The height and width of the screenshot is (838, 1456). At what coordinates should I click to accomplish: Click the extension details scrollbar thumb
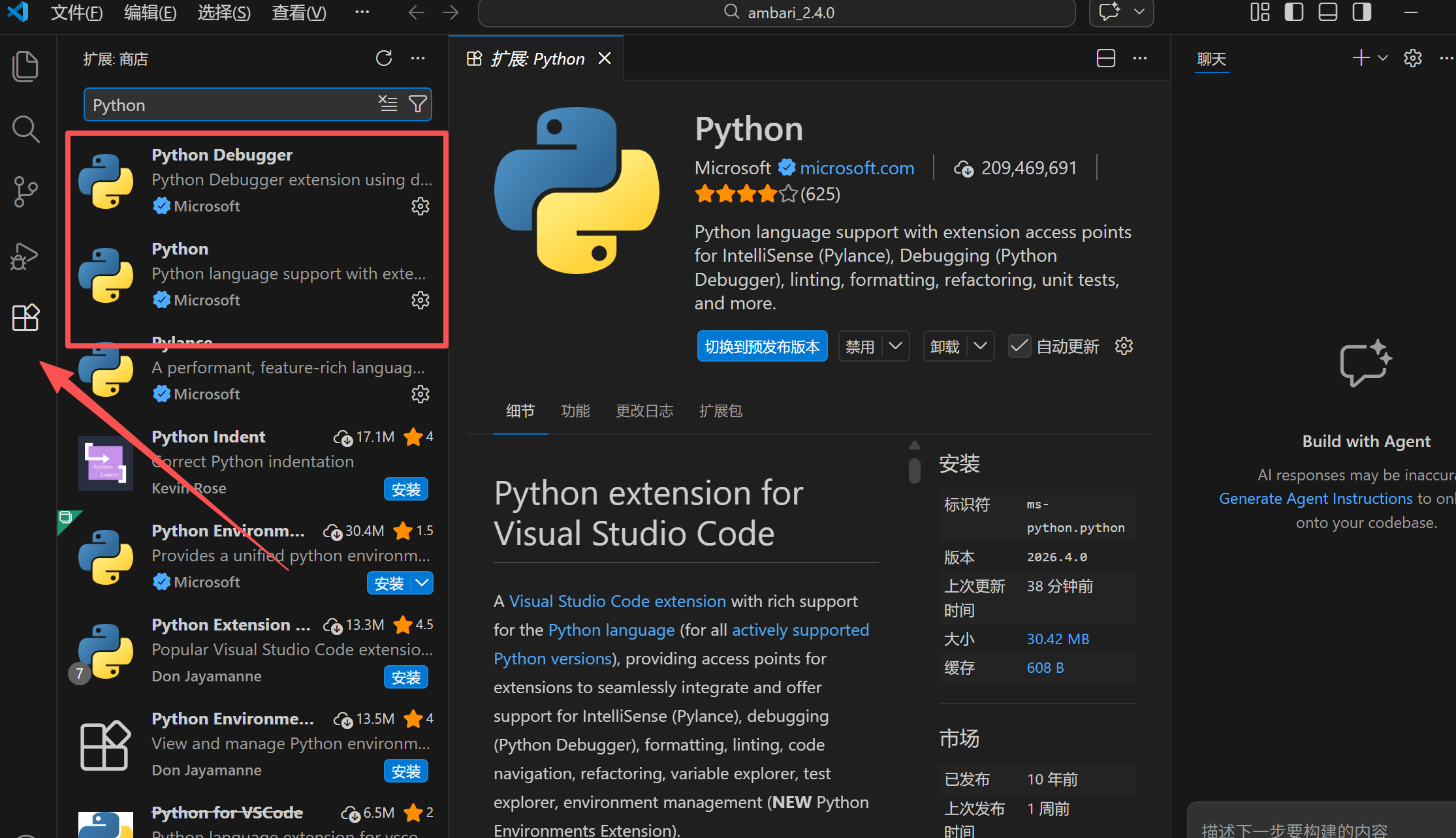[915, 470]
